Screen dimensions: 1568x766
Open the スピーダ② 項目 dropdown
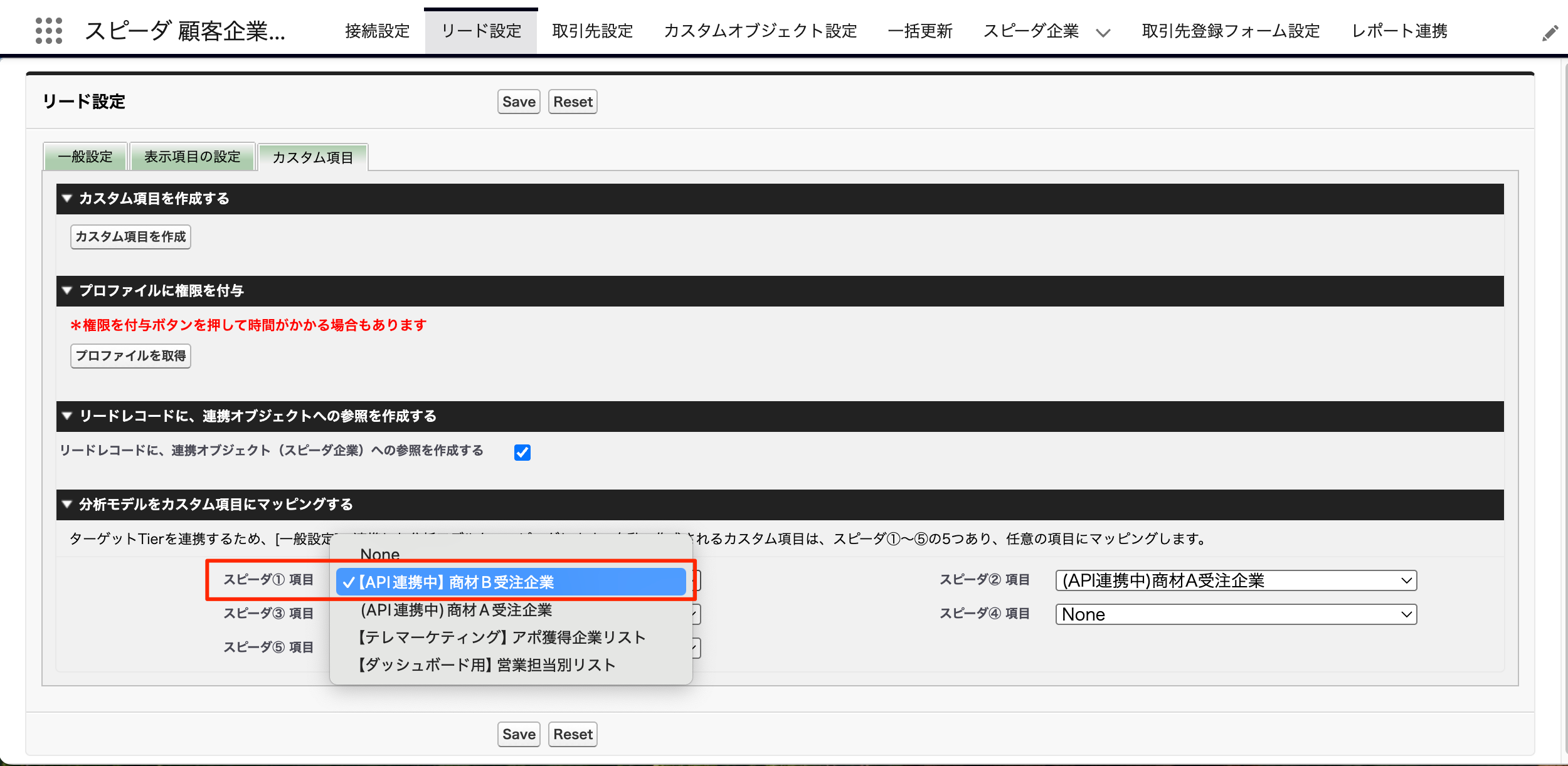pyautogui.click(x=1236, y=580)
